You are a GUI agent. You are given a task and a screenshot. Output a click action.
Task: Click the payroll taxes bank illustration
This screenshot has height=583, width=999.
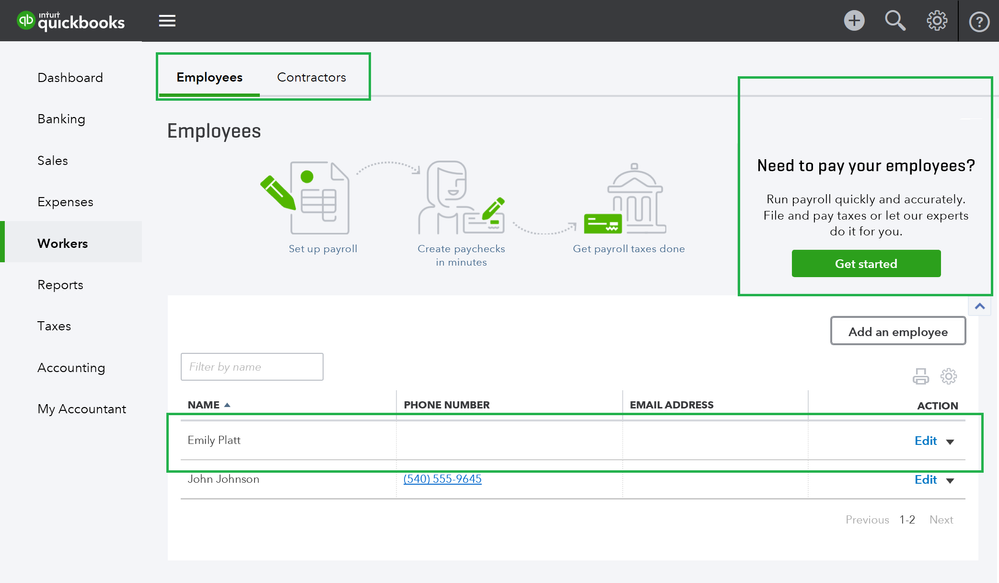(625, 199)
